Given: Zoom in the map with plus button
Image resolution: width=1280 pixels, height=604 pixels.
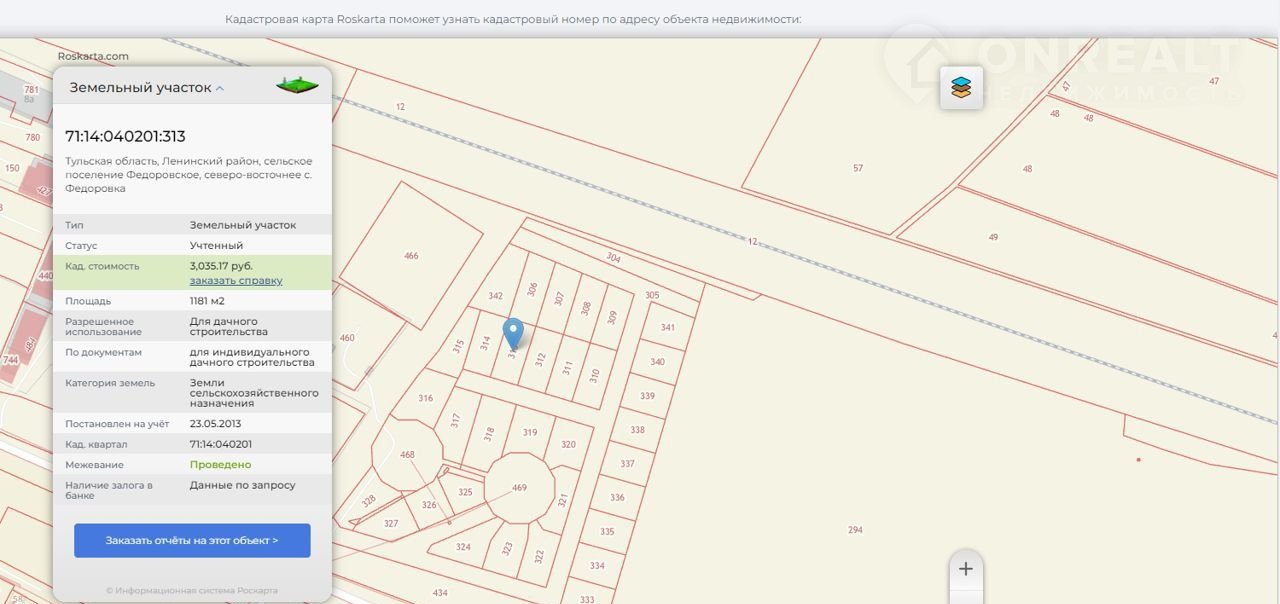Looking at the screenshot, I should [965, 569].
